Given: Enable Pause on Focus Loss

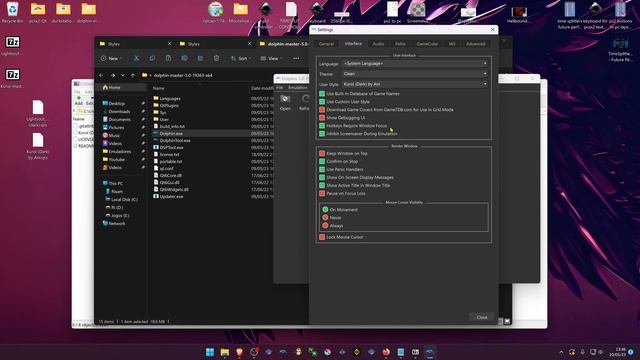Looking at the screenshot, I should click(342, 193).
